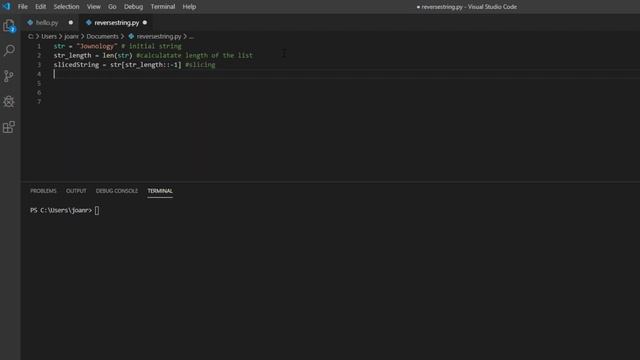Click the '#slicing' comment on line 3

200,65
